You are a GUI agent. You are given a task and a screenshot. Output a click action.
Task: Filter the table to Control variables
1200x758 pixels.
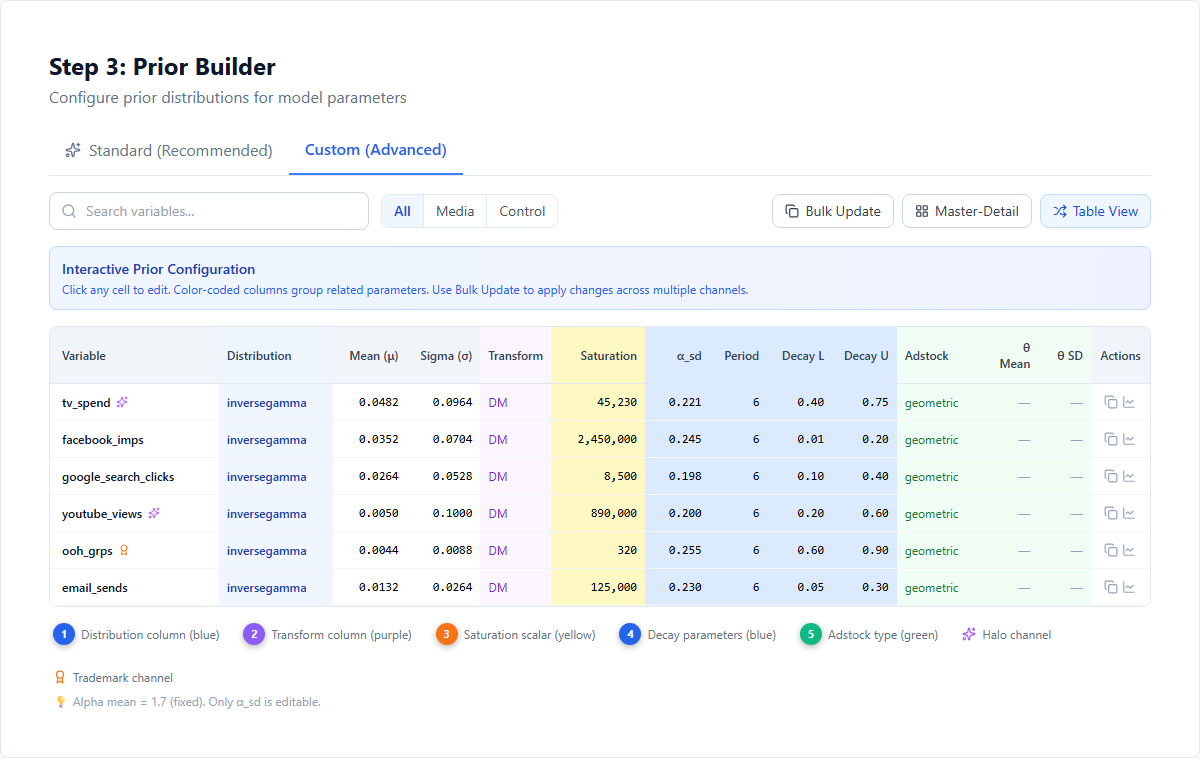tap(522, 211)
